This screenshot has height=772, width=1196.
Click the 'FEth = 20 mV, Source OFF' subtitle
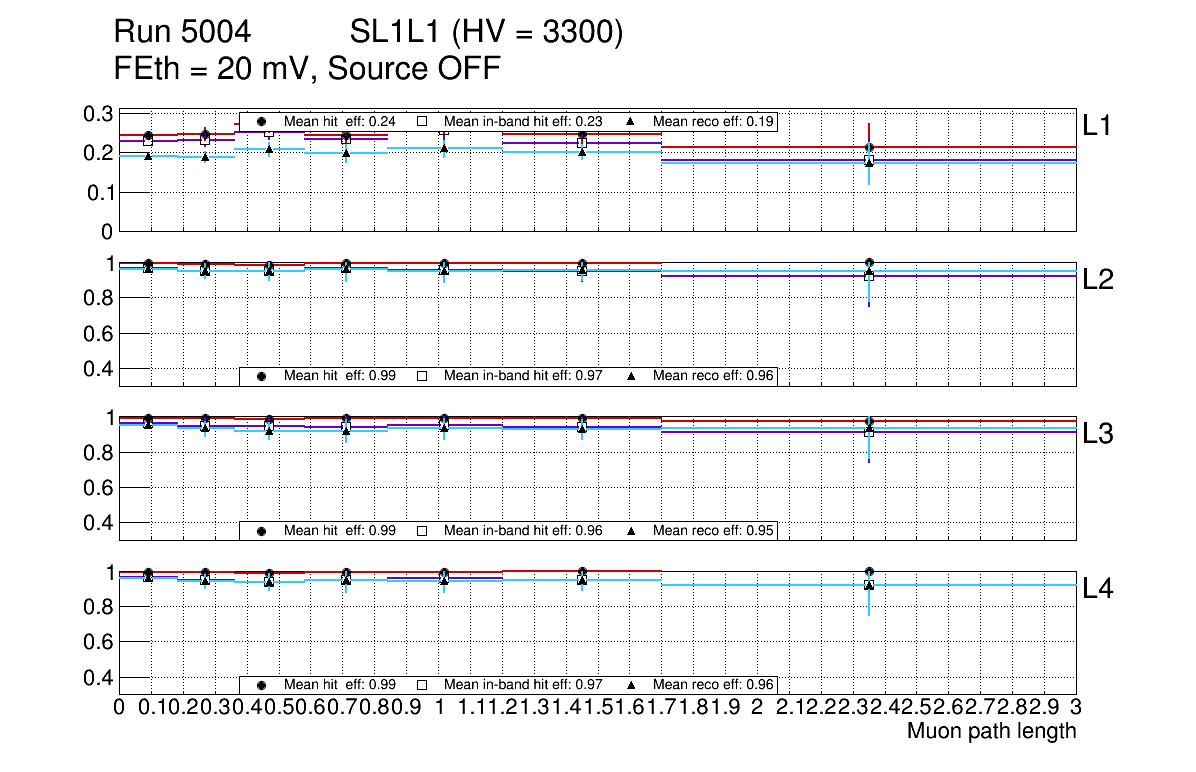click(x=307, y=68)
